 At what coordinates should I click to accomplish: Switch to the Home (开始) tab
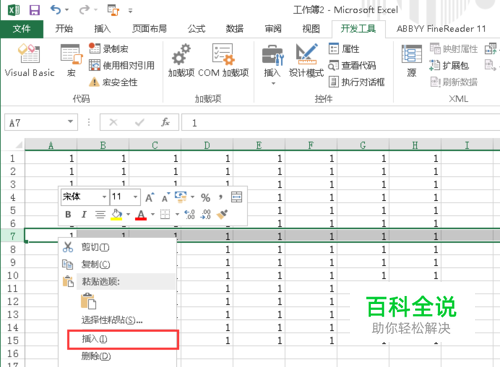coord(64,29)
